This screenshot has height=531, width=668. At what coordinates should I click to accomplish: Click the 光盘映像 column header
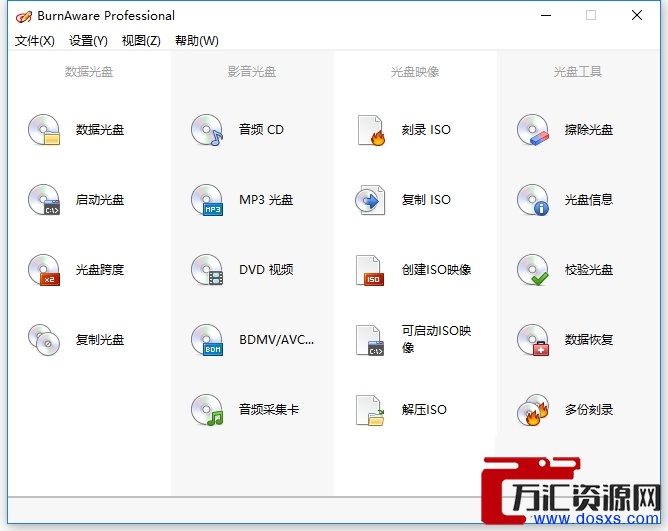point(415,72)
